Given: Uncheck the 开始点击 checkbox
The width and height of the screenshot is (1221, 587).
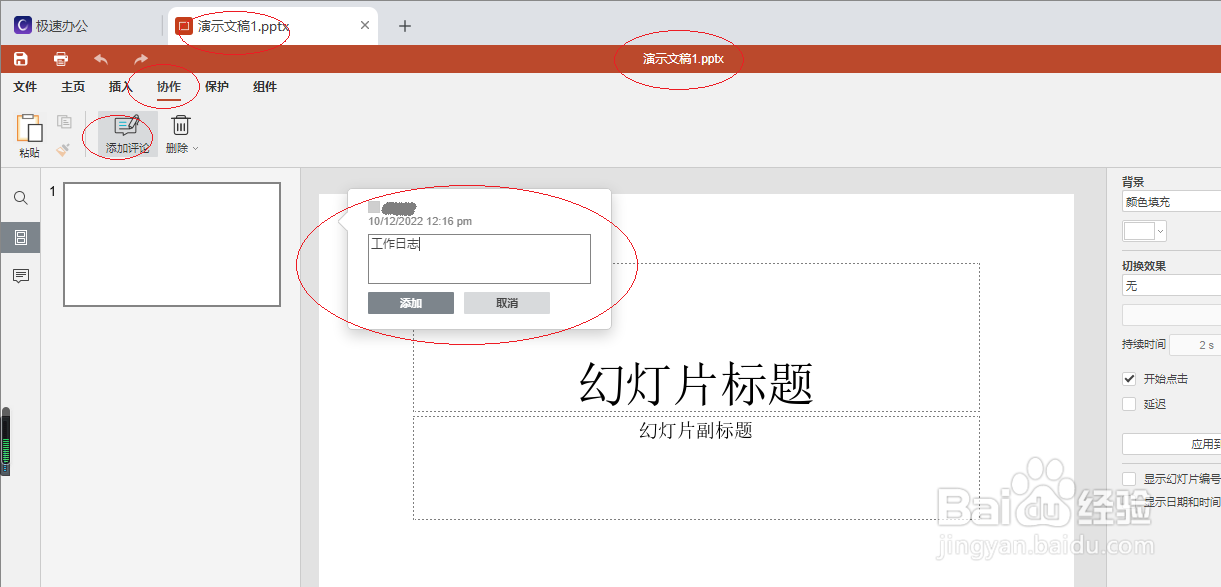Looking at the screenshot, I should click(1131, 378).
